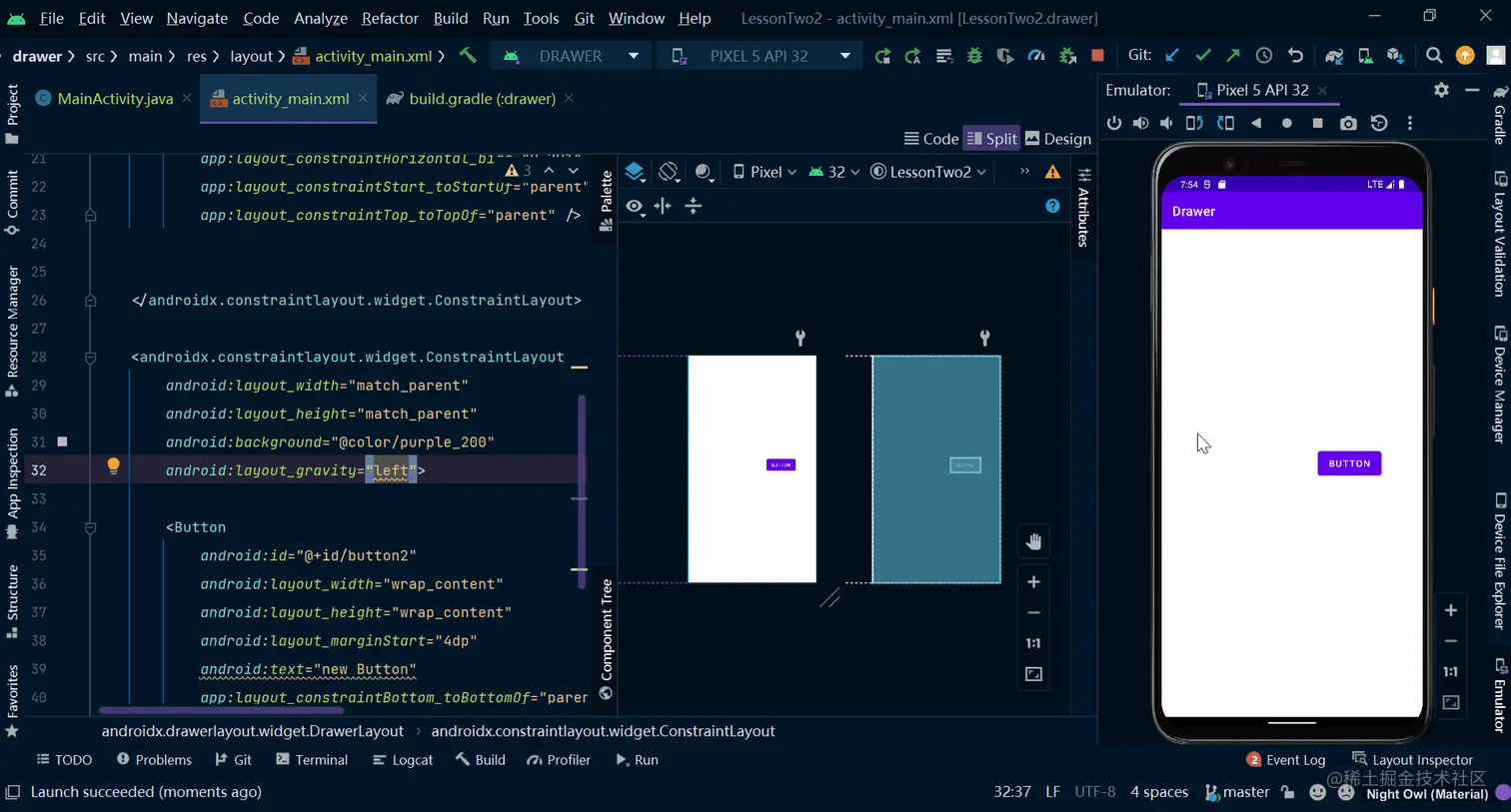Click the Search Everywhere magnifier icon
1511x812 pixels.
(x=1434, y=56)
